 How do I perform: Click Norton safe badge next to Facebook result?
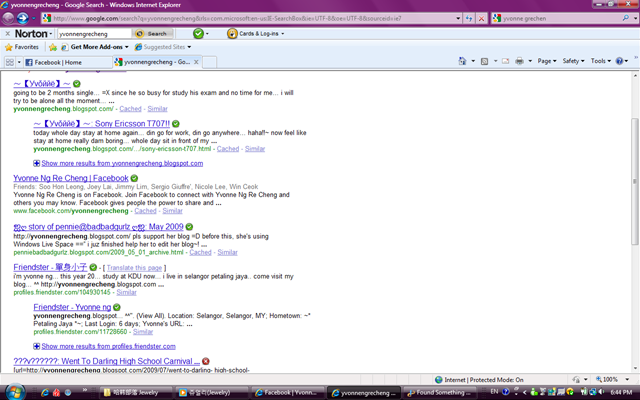(x=134, y=178)
